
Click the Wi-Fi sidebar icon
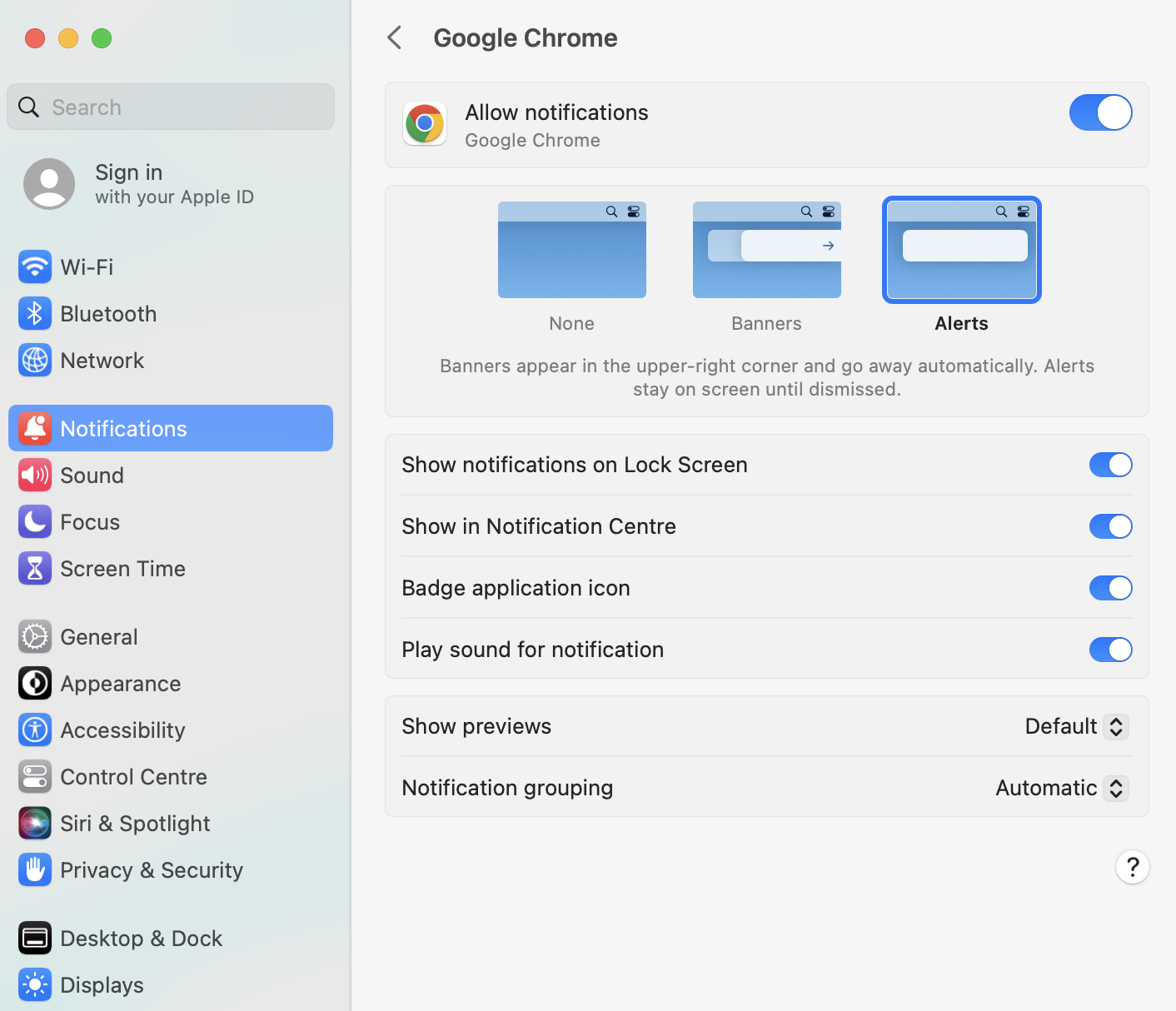[x=35, y=266]
